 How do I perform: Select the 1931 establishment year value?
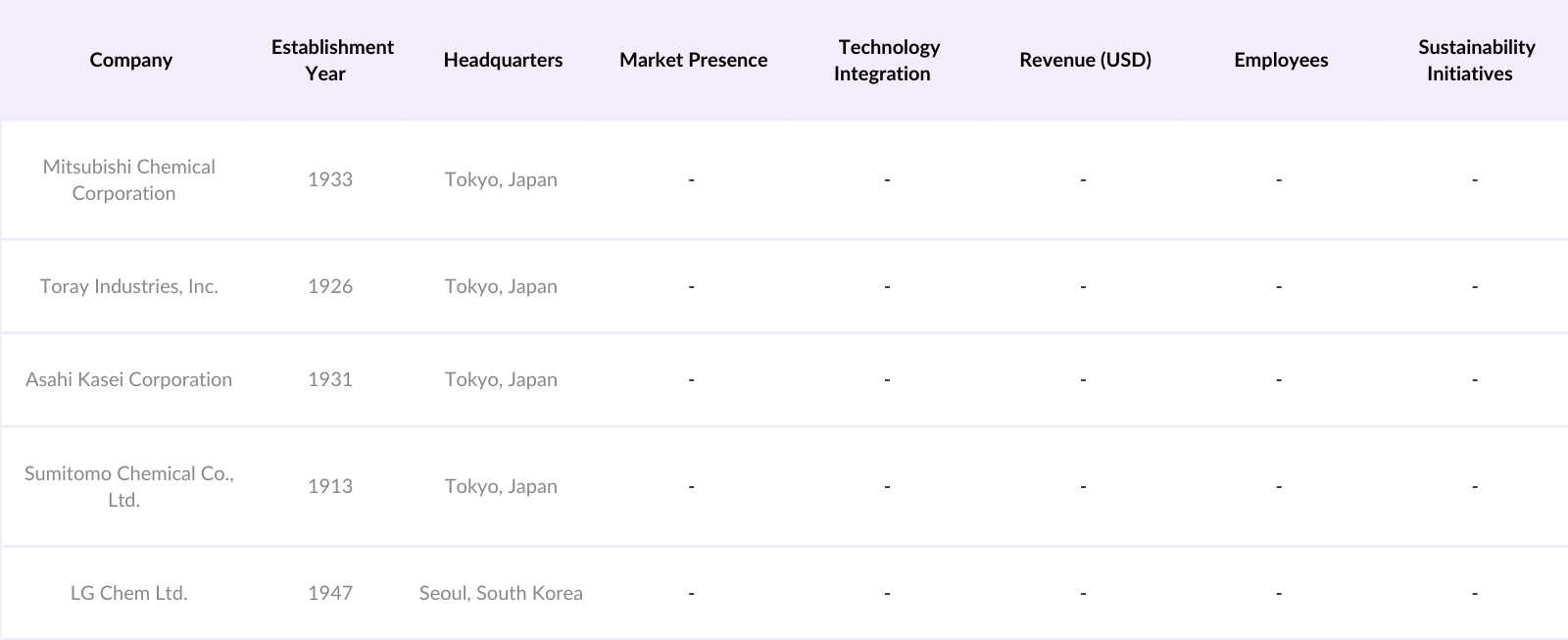[x=330, y=379]
